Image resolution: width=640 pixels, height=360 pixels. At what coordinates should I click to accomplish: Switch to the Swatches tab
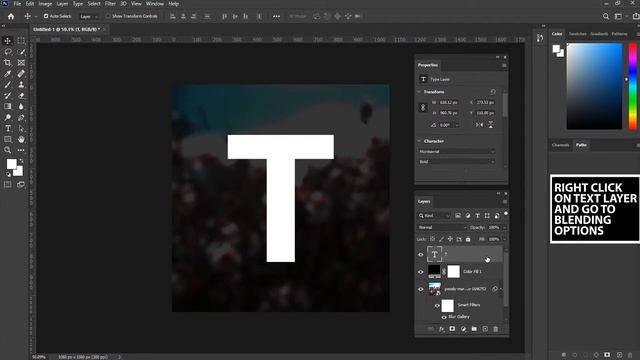(578, 34)
